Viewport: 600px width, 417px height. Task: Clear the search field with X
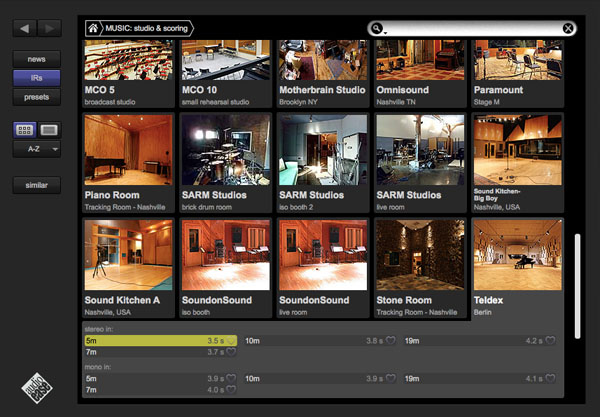coord(568,28)
